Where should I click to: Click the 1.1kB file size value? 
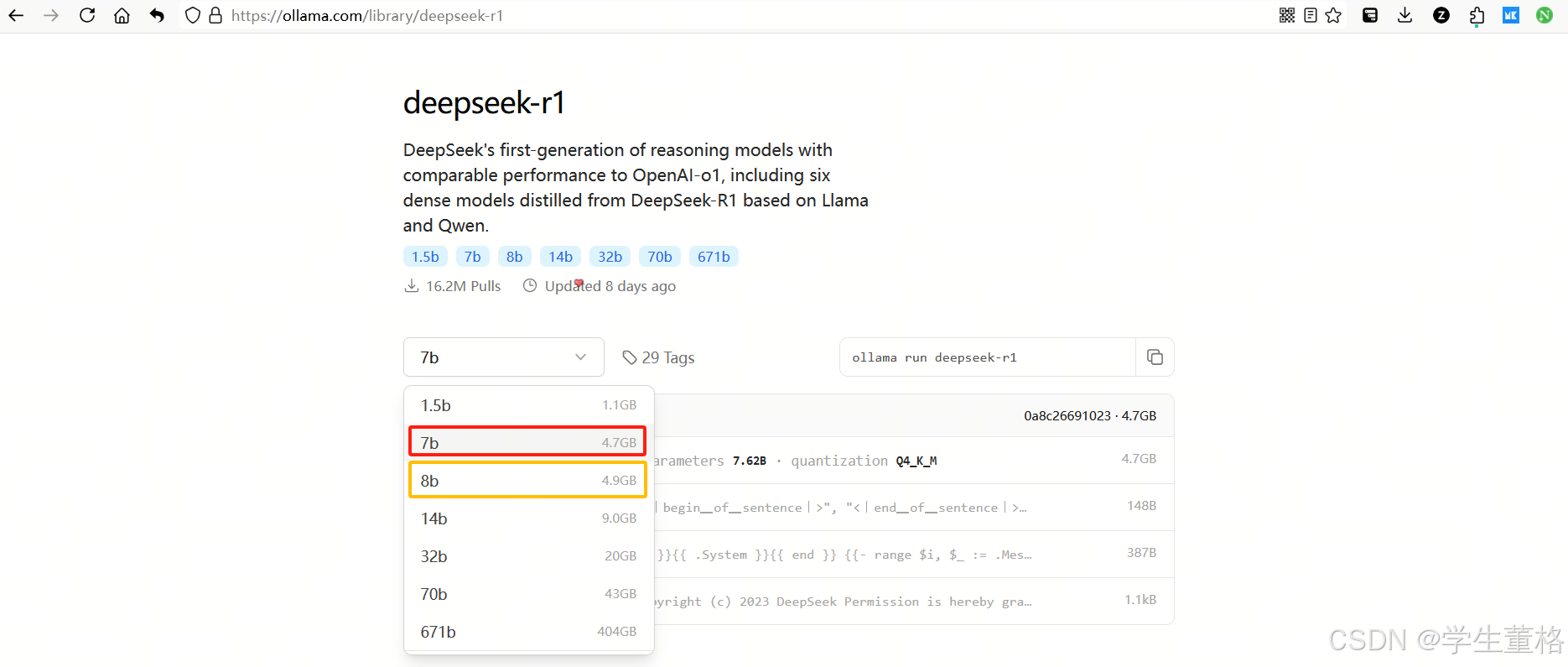[1140, 600]
